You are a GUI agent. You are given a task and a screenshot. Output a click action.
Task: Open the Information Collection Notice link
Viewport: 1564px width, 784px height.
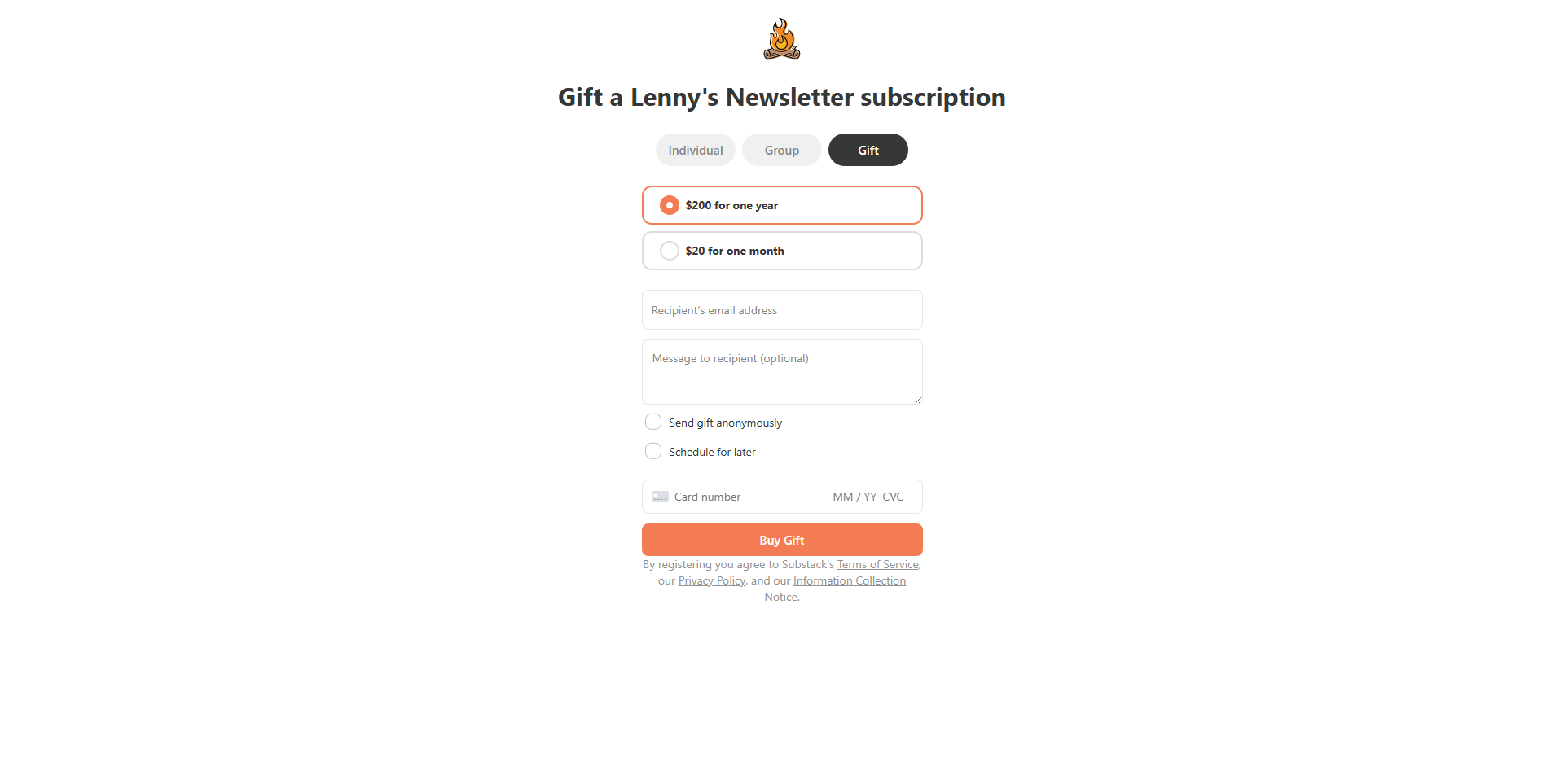coord(835,589)
